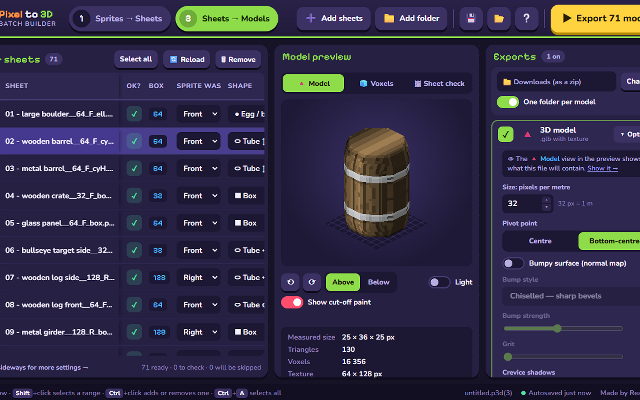Remove selected sheets
Viewport: 640px width, 400px height.
click(238, 59)
